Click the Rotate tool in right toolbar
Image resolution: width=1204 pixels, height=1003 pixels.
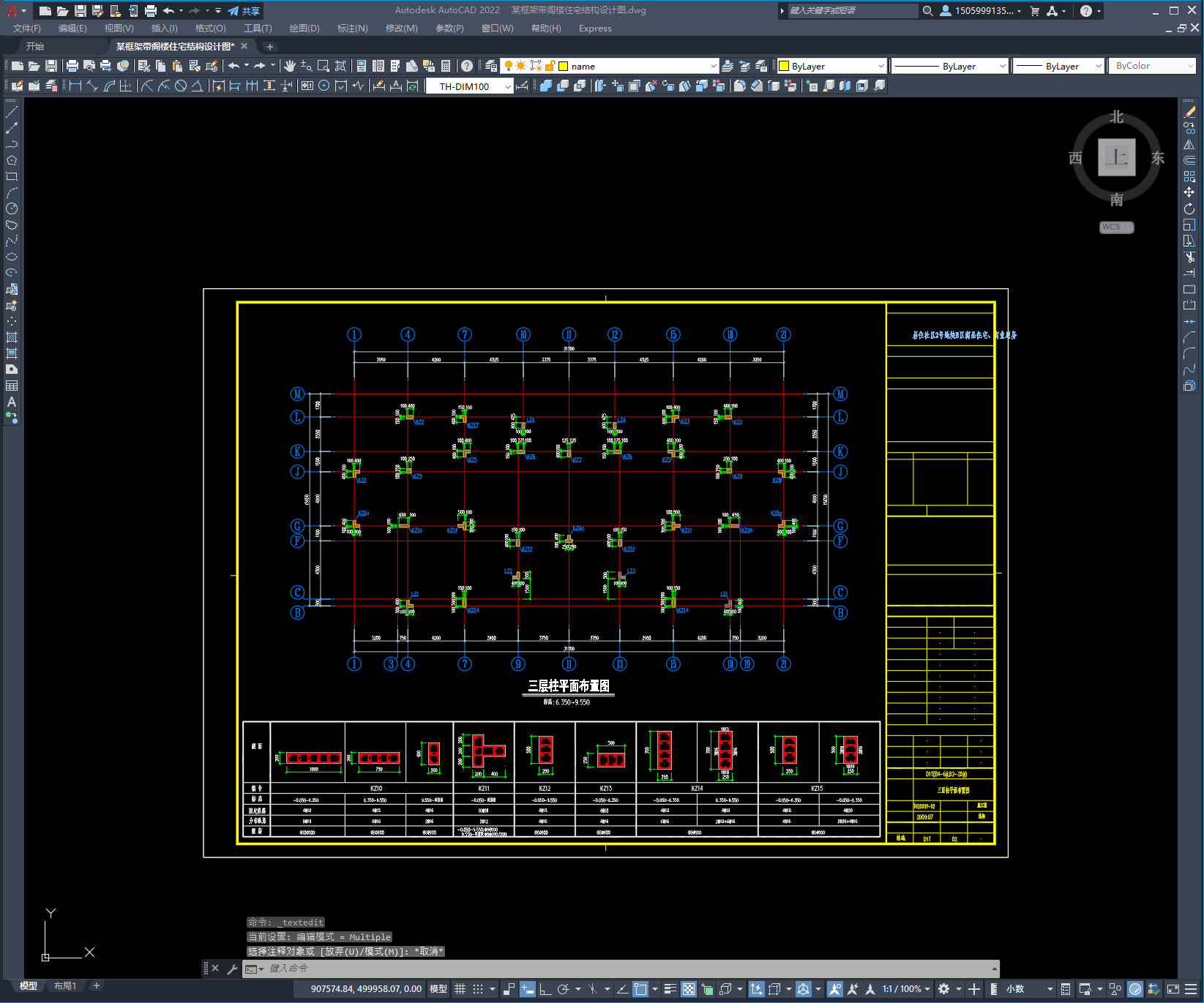click(1189, 209)
